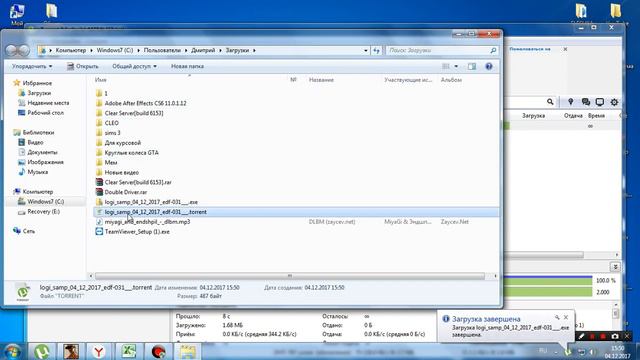Click the Открыть toolbar button
The height and width of the screenshot is (360, 640).
coord(82,66)
